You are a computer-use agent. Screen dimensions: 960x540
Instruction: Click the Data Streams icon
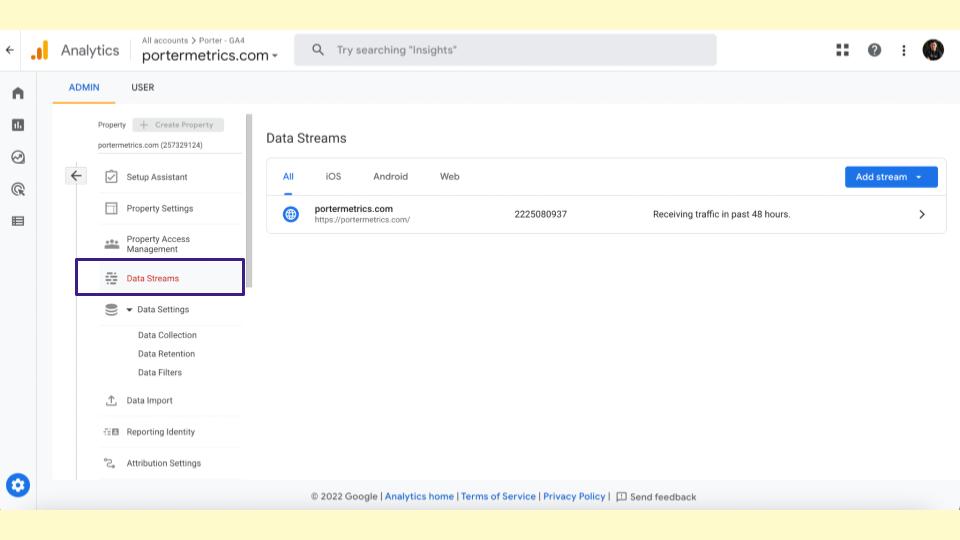click(x=111, y=278)
